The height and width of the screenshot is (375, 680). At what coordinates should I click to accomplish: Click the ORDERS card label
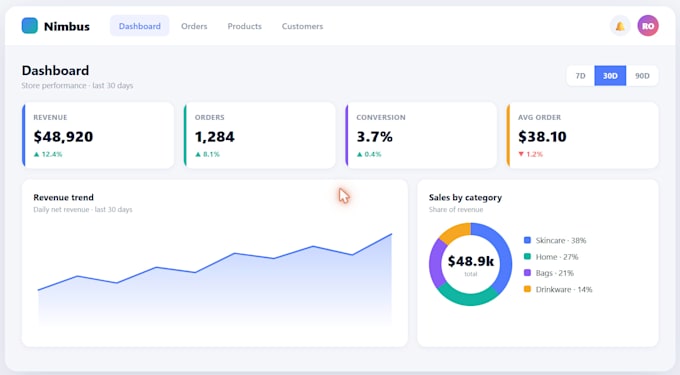pyautogui.click(x=209, y=117)
